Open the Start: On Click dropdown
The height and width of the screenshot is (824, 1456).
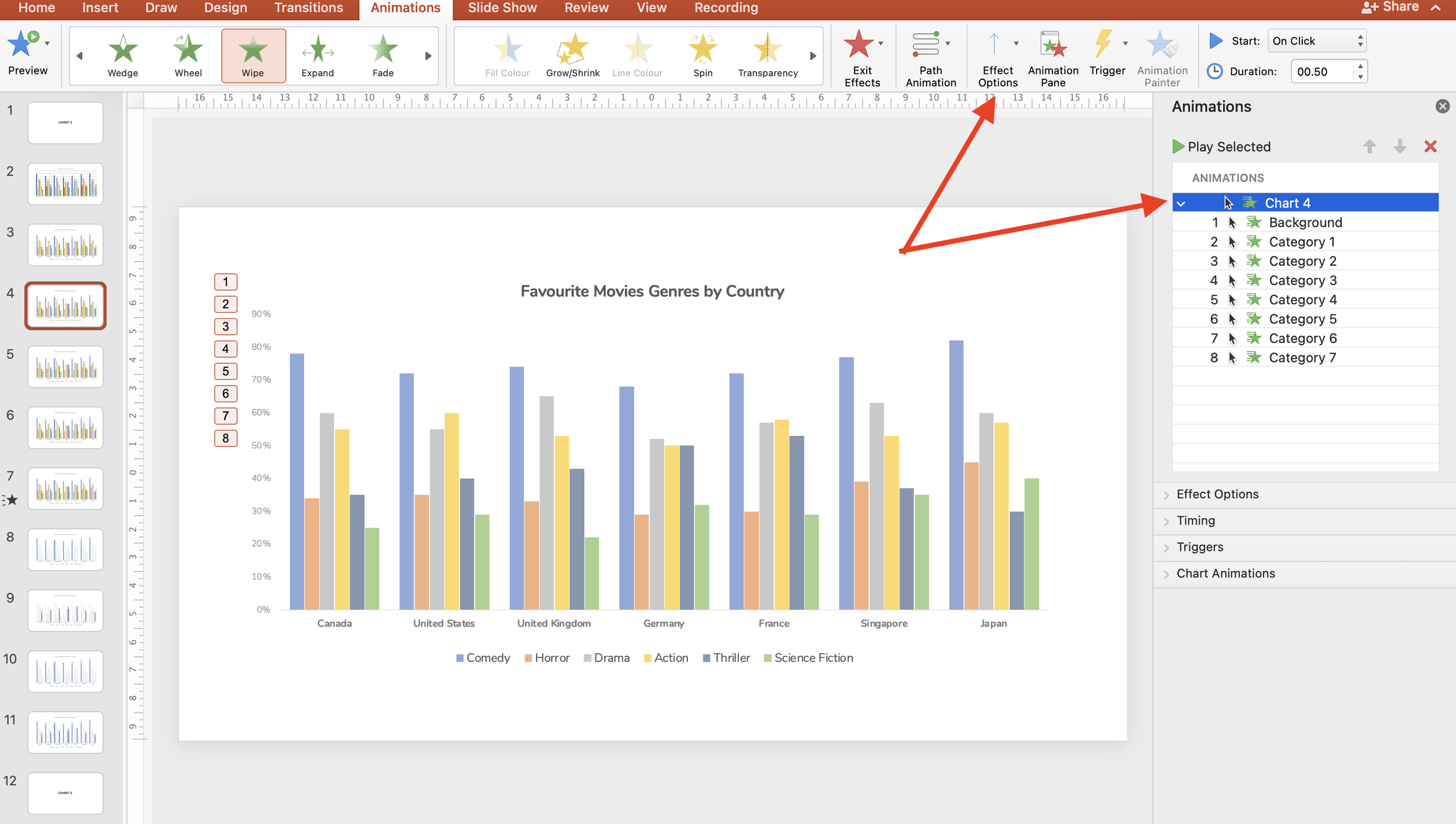coord(1317,41)
